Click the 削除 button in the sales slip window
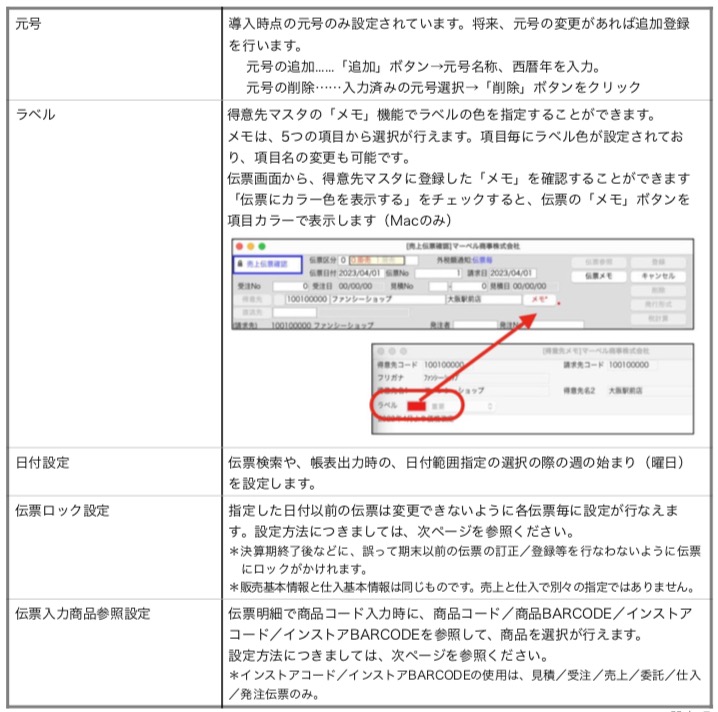Screen dimensions: 718x712 pyautogui.click(x=655, y=290)
